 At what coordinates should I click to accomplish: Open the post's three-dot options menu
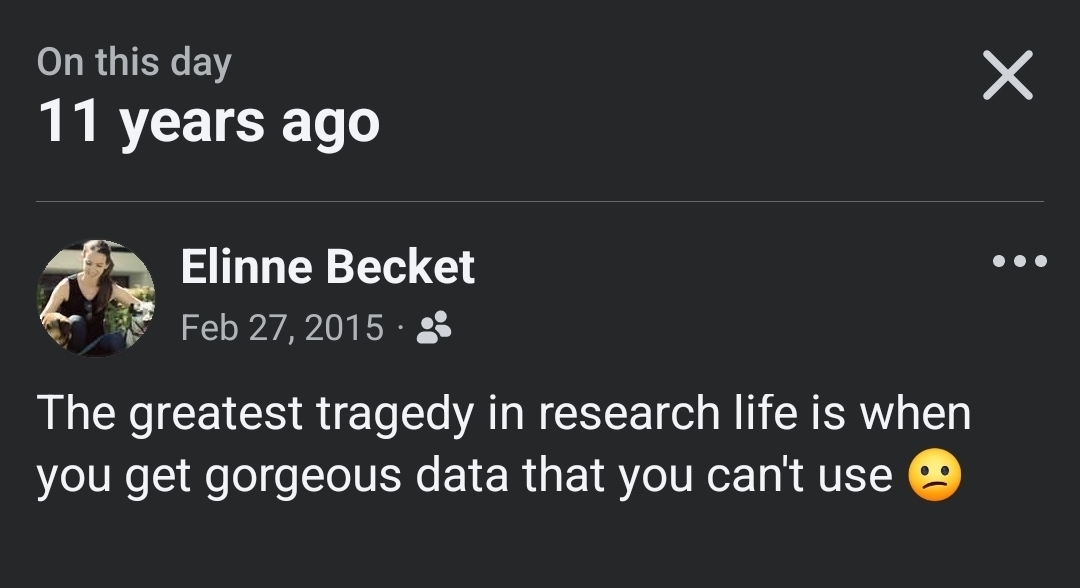click(x=1020, y=262)
